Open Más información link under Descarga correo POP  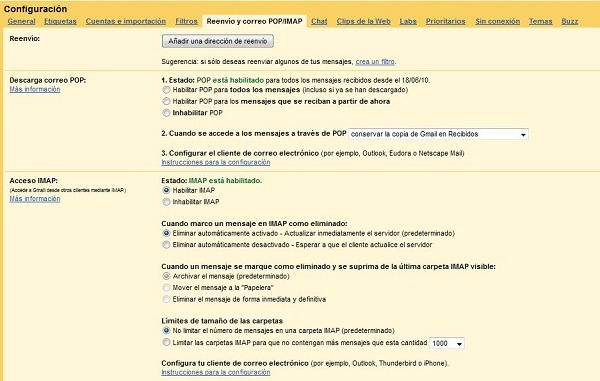[35, 89]
